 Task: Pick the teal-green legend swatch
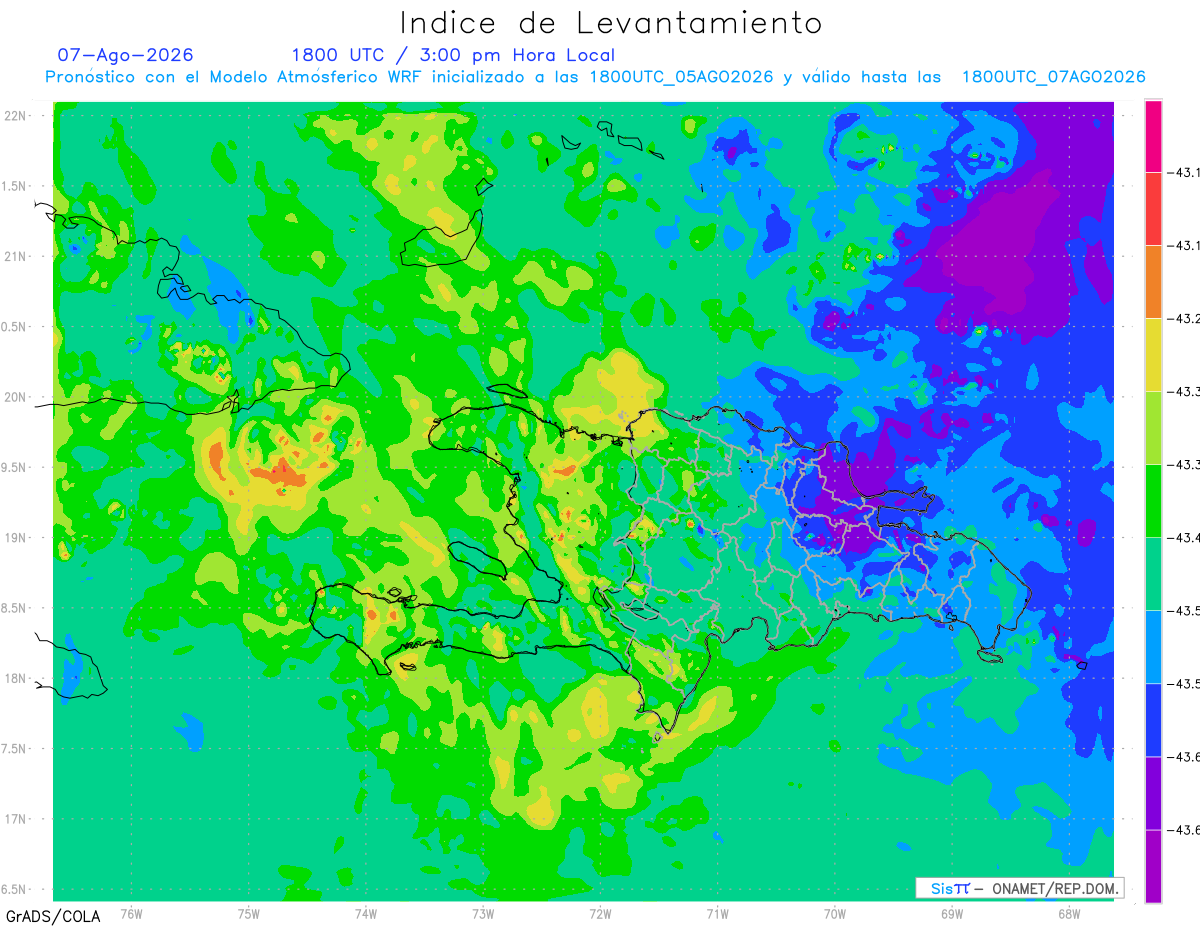tap(1153, 574)
